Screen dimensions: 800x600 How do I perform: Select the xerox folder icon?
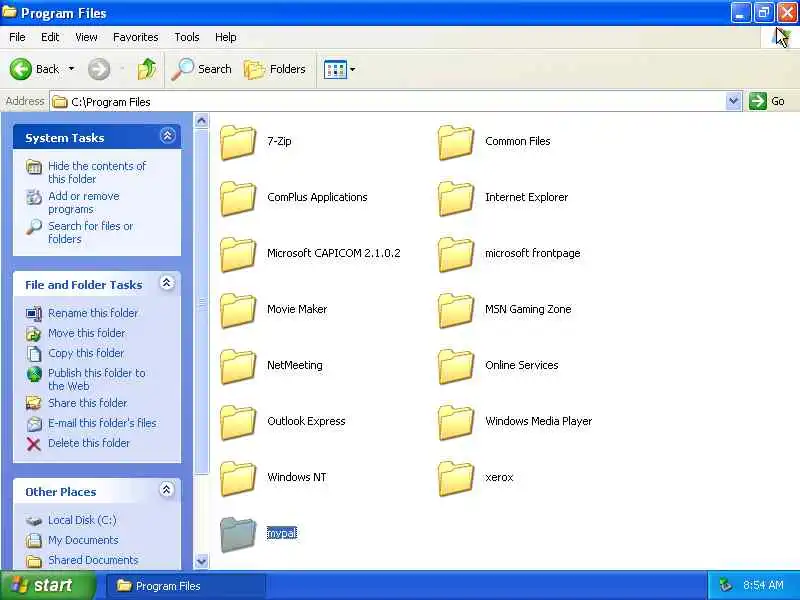pyautogui.click(x=456, y=479)
